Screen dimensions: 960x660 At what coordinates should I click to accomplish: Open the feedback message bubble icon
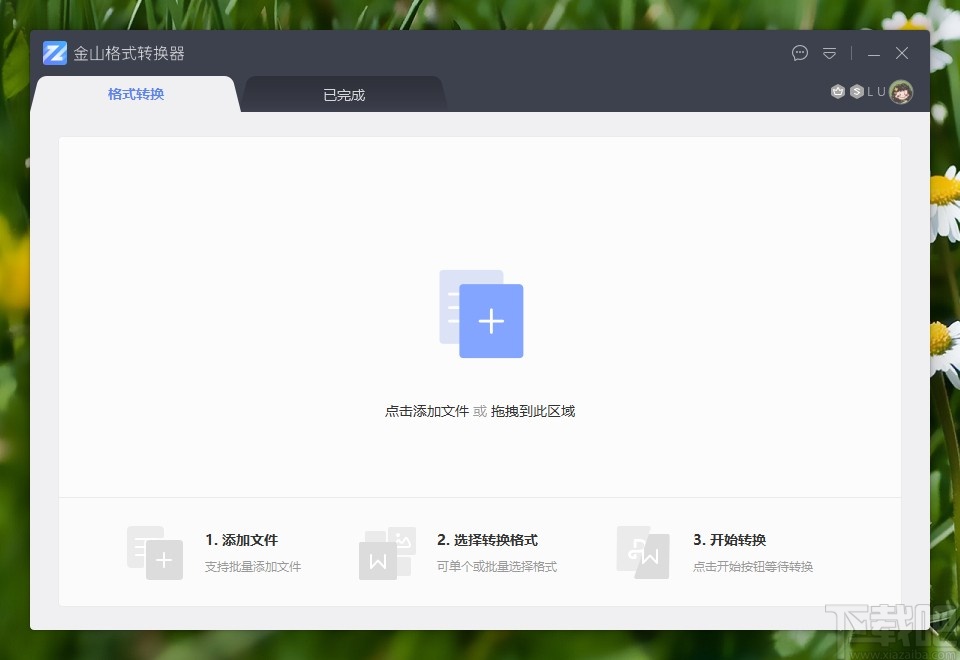click(799, 53)
